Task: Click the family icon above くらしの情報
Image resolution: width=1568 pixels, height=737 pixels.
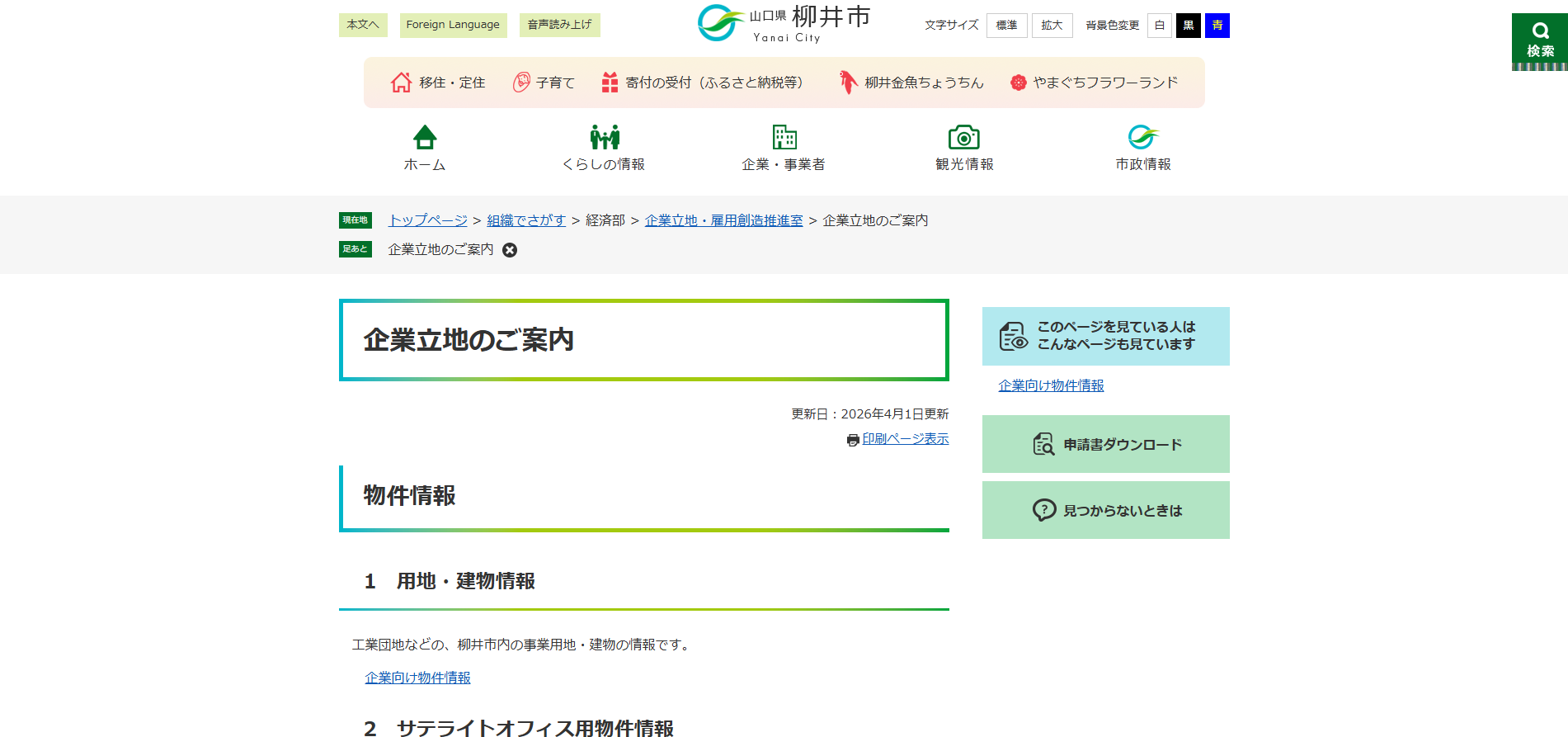Action: point(605,137)
